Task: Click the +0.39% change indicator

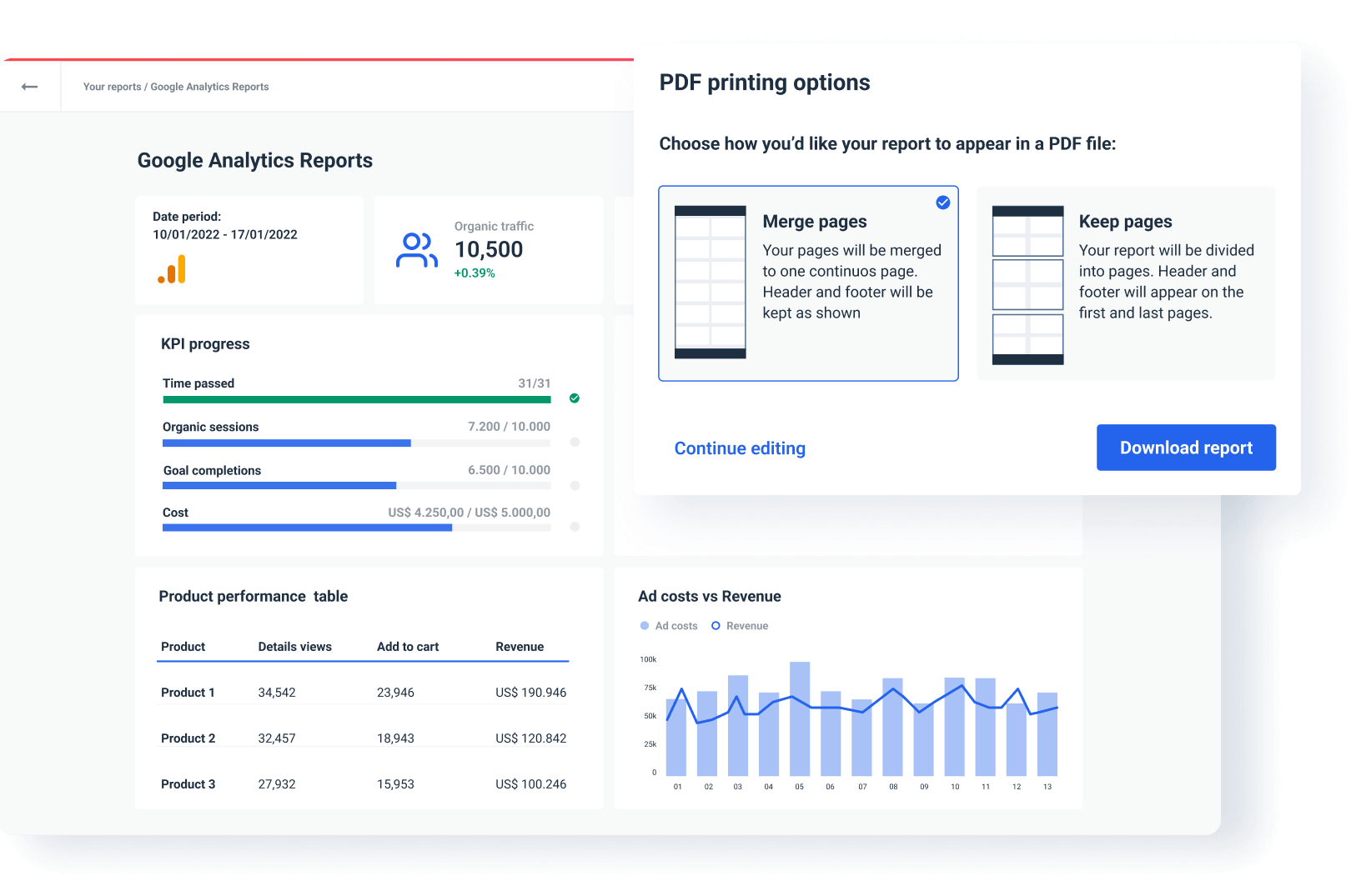Action: pyautogui.click(x=475, y=273)
